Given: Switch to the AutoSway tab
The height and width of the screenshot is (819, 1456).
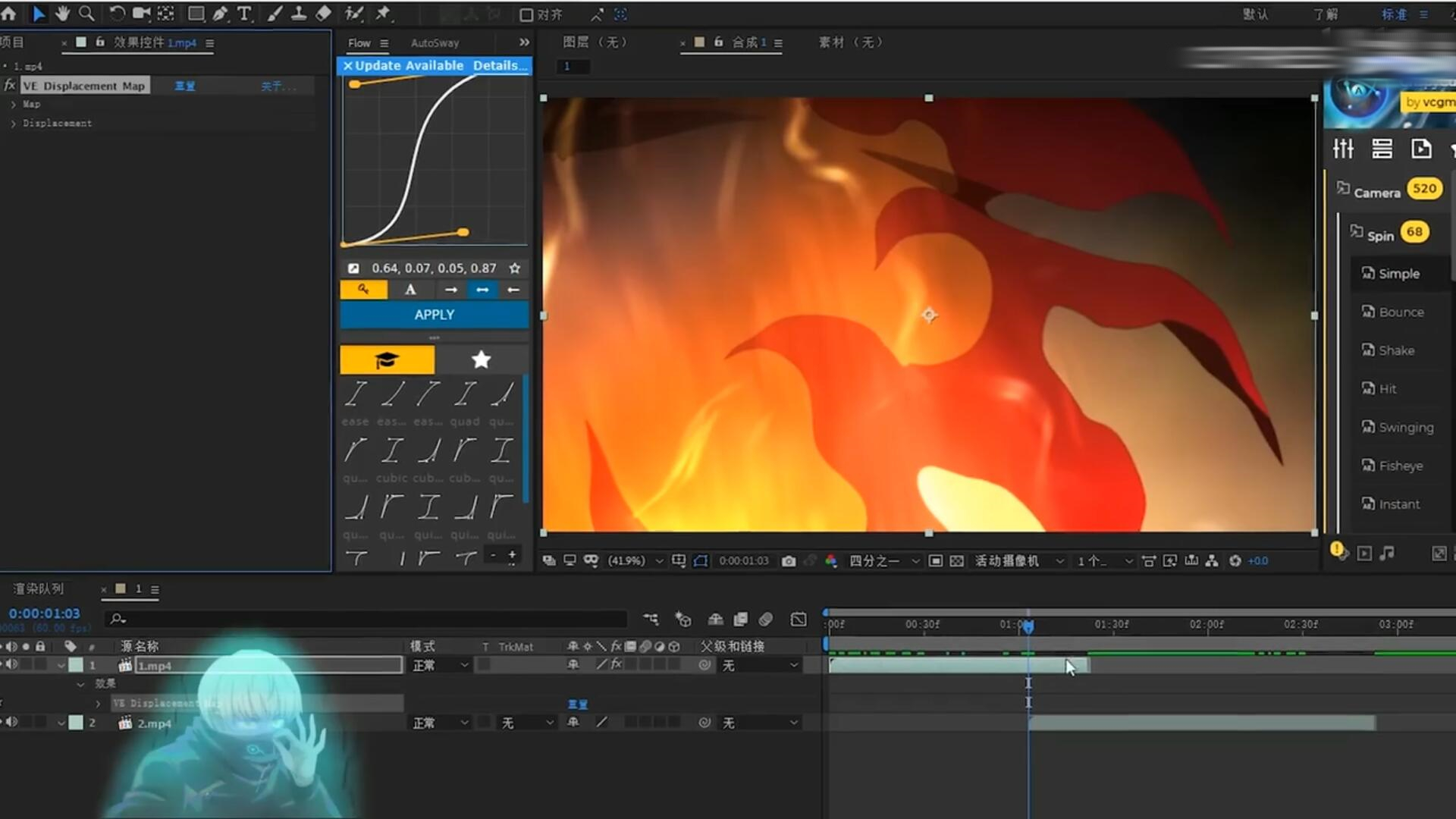Looking at the screenshot, I should click(435, 43).
